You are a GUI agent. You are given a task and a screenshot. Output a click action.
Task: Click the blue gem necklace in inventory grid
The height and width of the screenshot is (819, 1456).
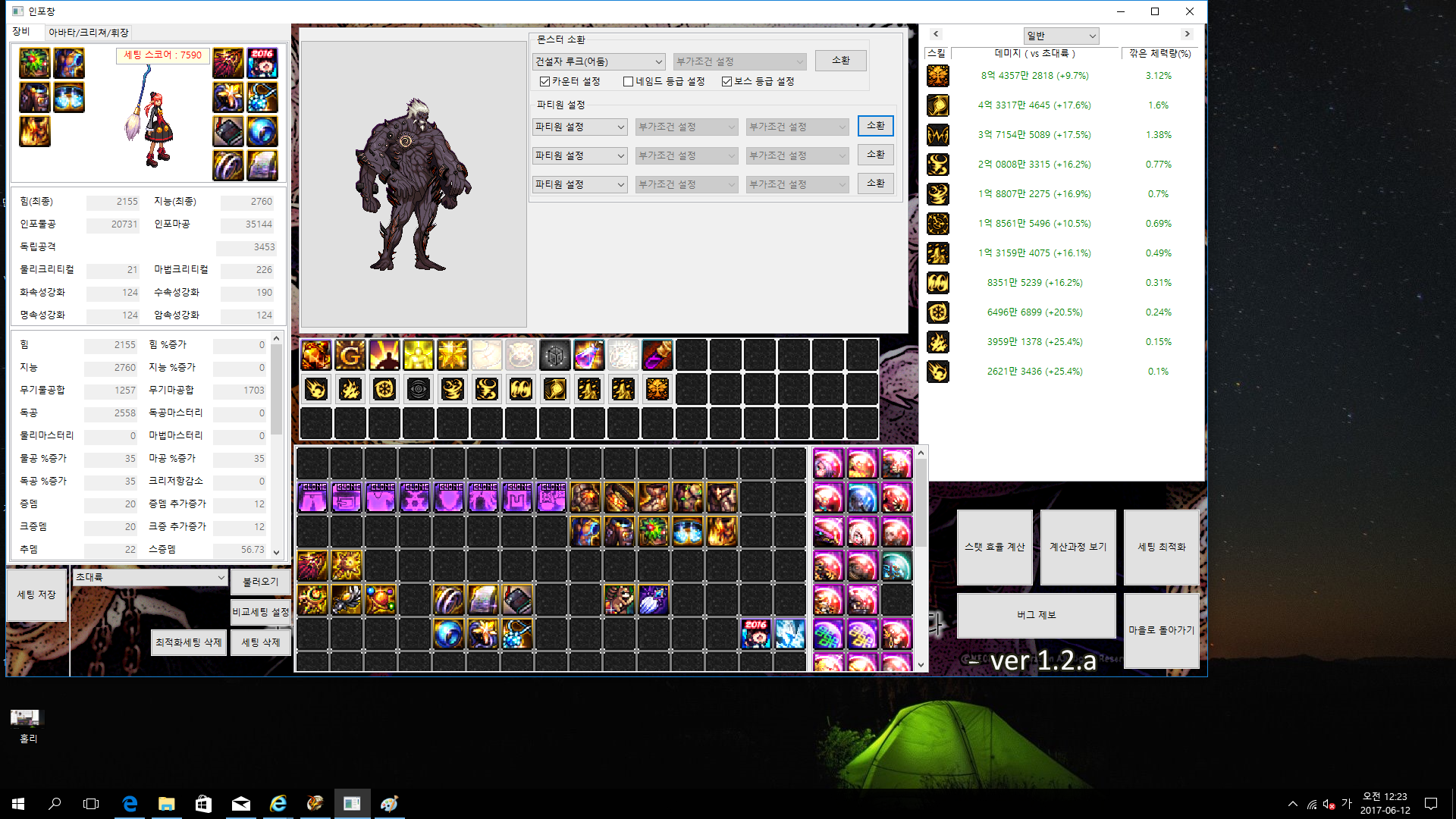(x=517, y=634)
